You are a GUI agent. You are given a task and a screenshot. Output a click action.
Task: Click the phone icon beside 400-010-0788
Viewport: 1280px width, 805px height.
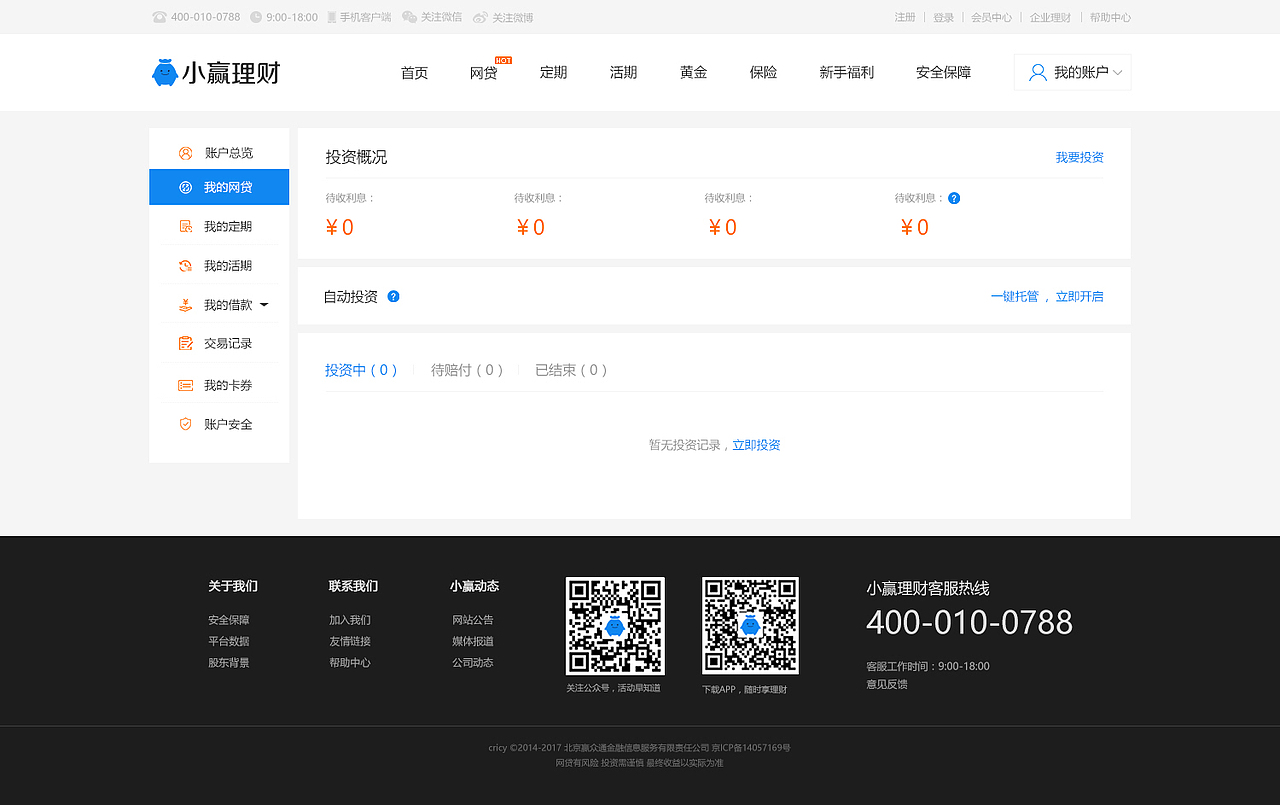tap(158, 17)
